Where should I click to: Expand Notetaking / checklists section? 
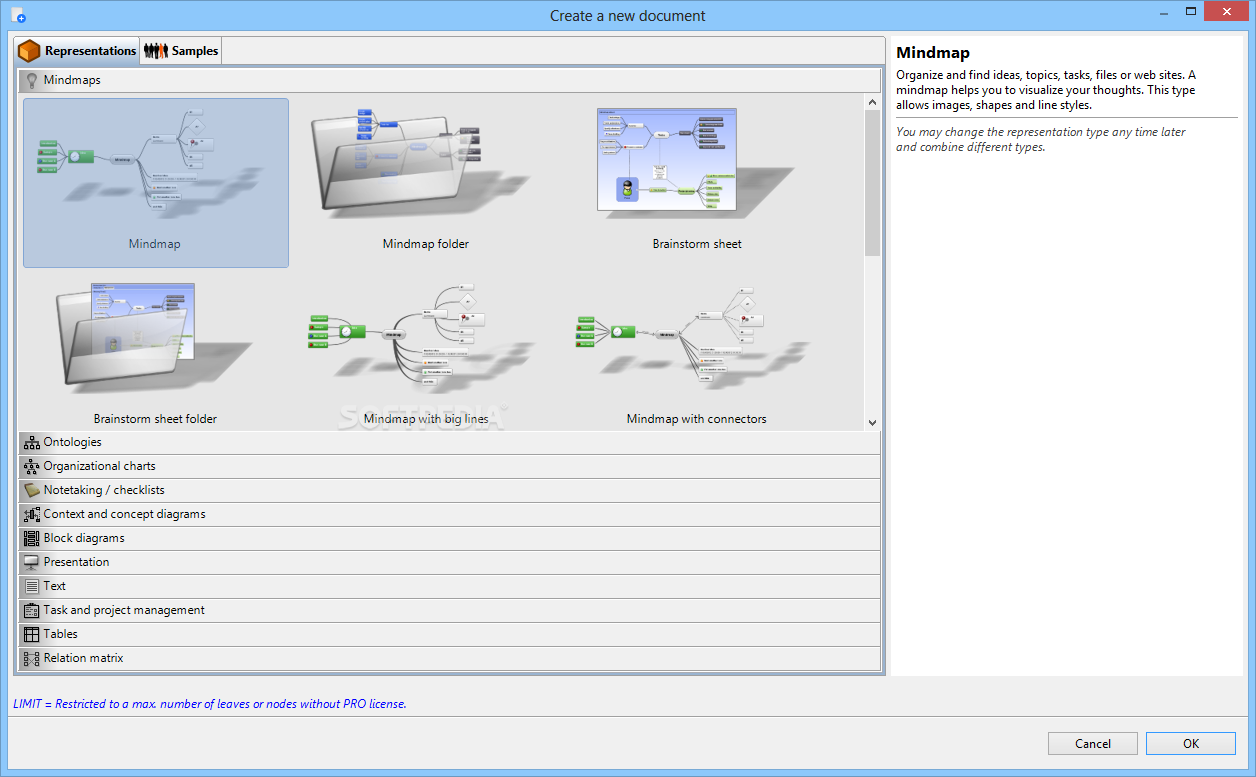point(449,490)
